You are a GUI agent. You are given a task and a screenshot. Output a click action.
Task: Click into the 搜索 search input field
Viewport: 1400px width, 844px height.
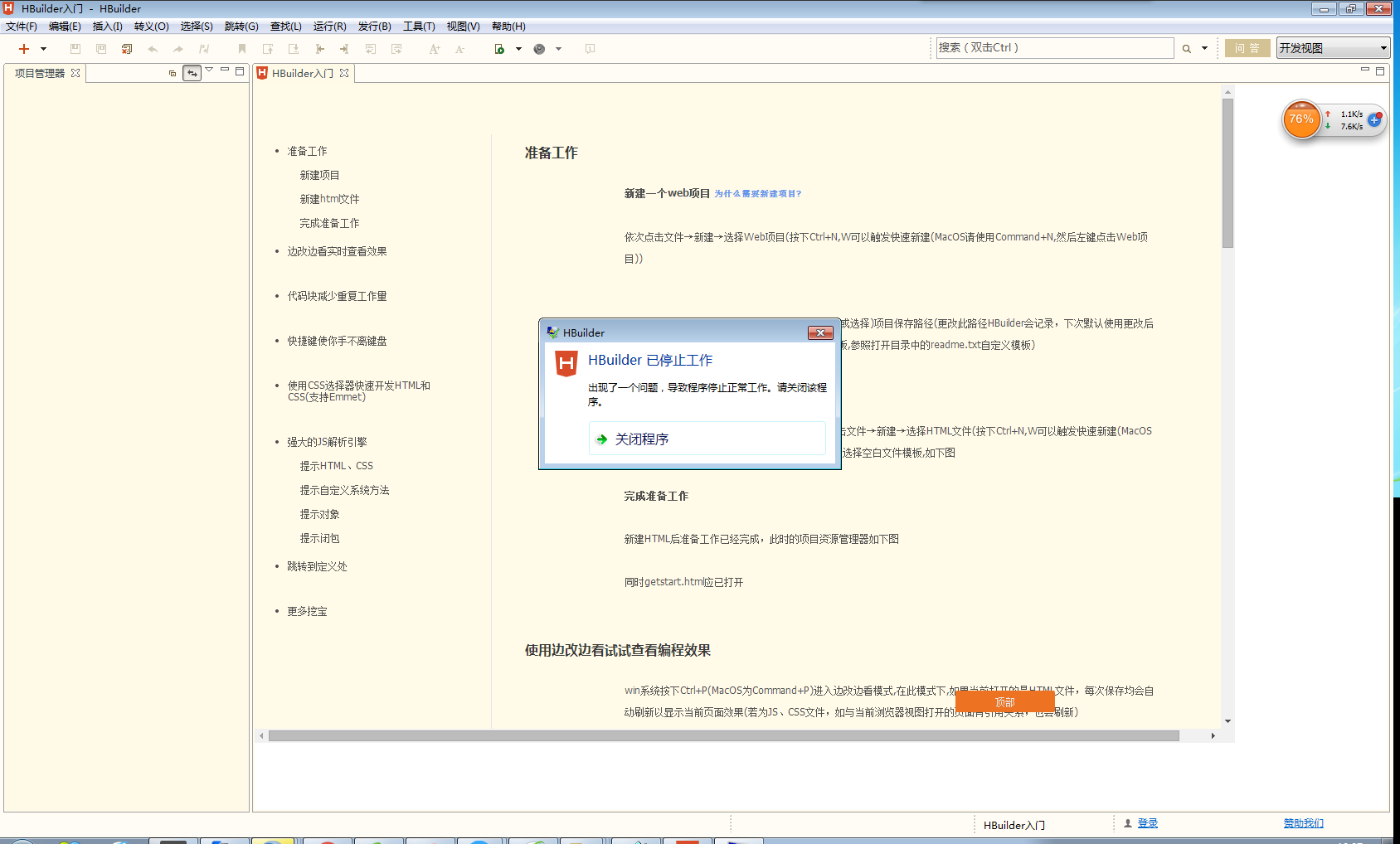tap(1055, 48)
